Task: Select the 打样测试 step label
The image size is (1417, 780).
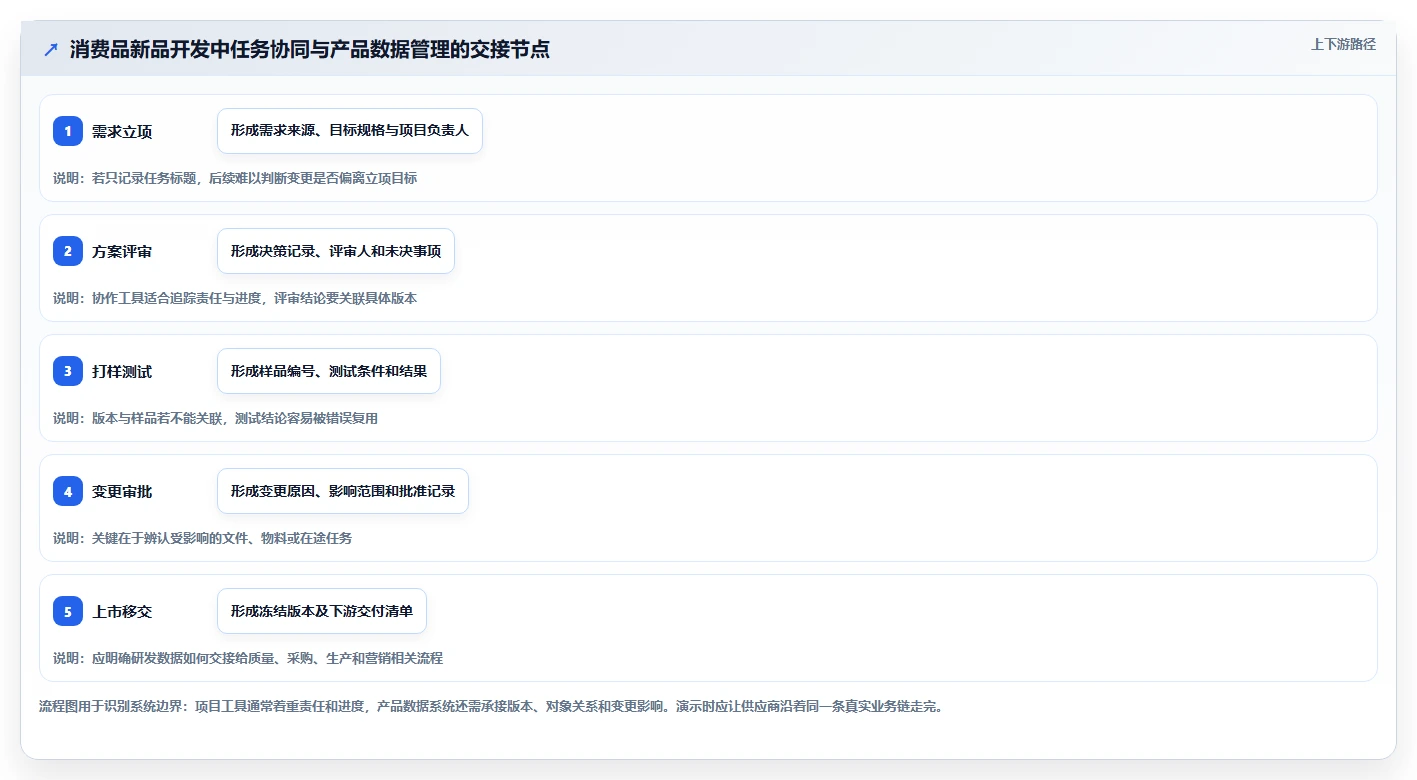Action: (x=122, y=372)
